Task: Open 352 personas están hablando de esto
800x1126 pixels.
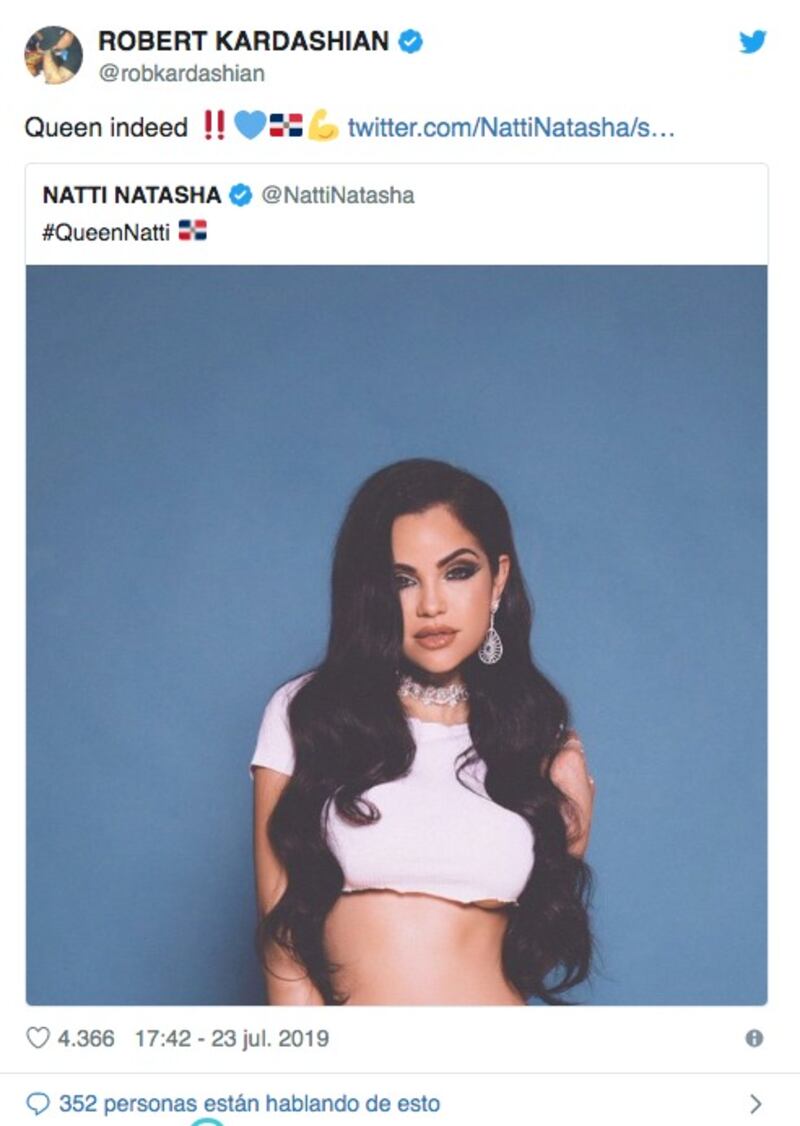Action: click(x=249, y=1104)
